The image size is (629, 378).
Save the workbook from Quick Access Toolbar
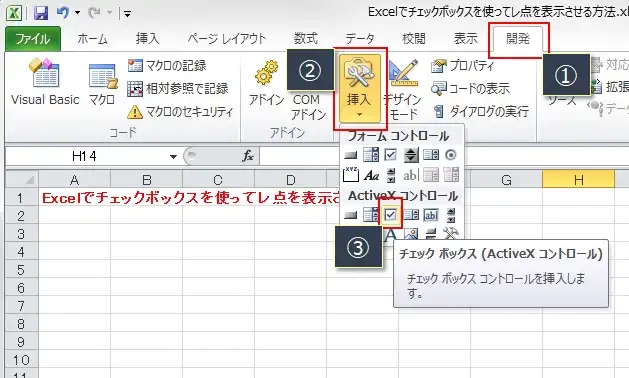(41, 13)
